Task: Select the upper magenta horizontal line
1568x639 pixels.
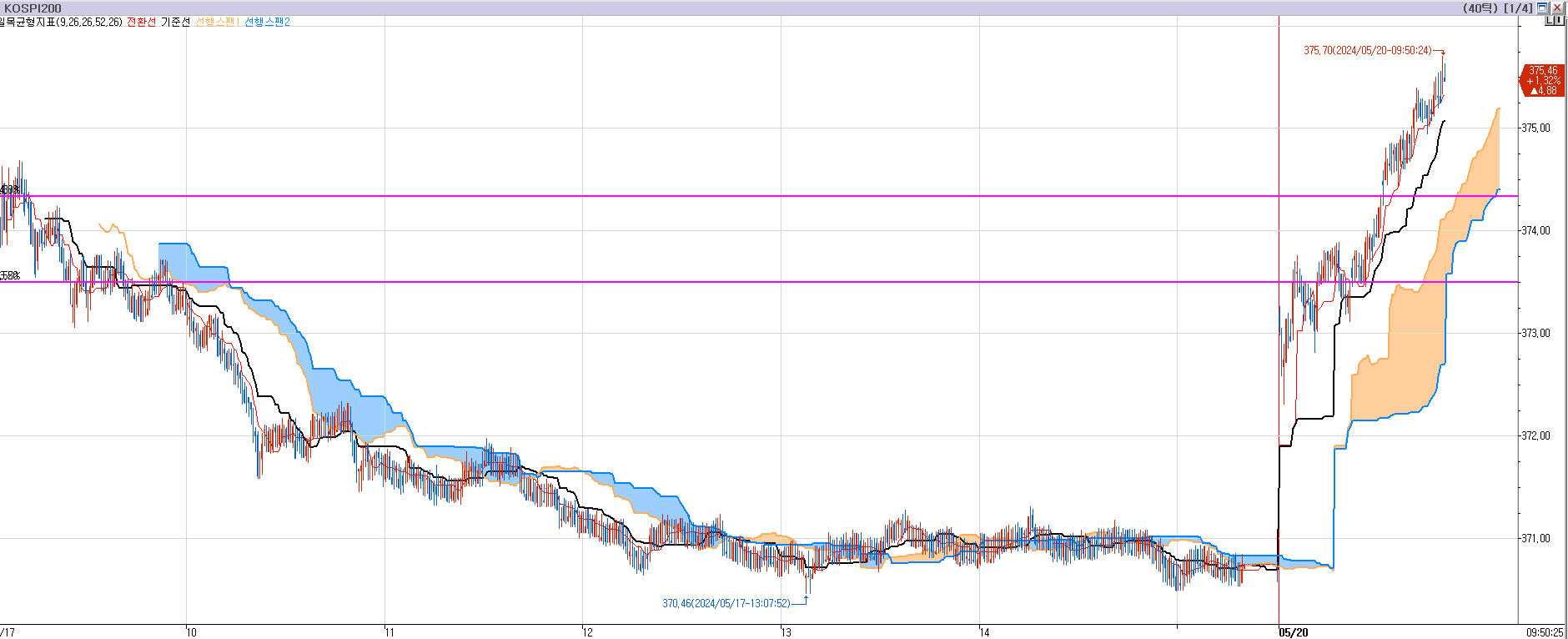Action: (x=759, y=196)
